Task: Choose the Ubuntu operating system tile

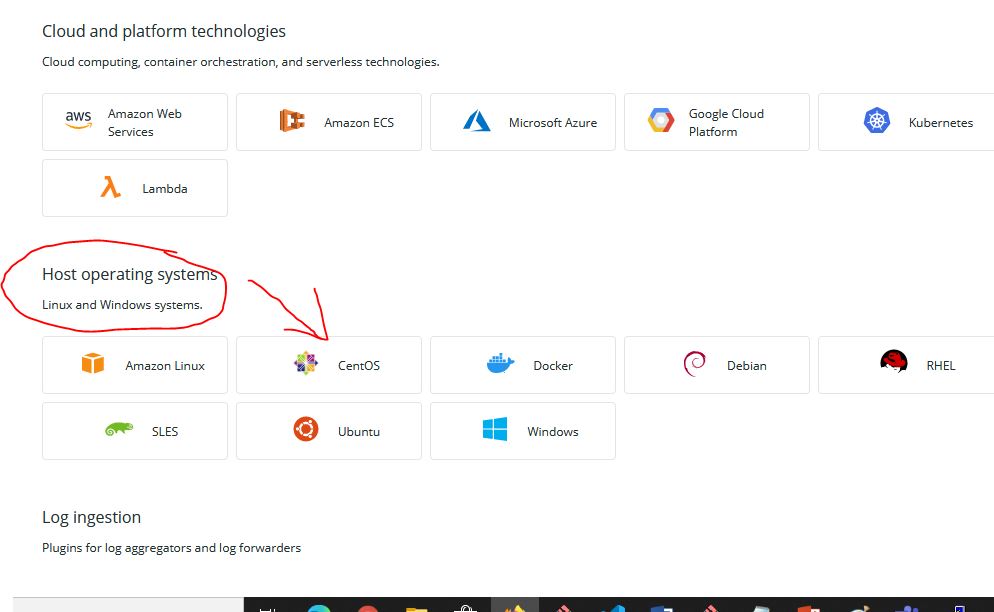Action: (x=329, y=431)
